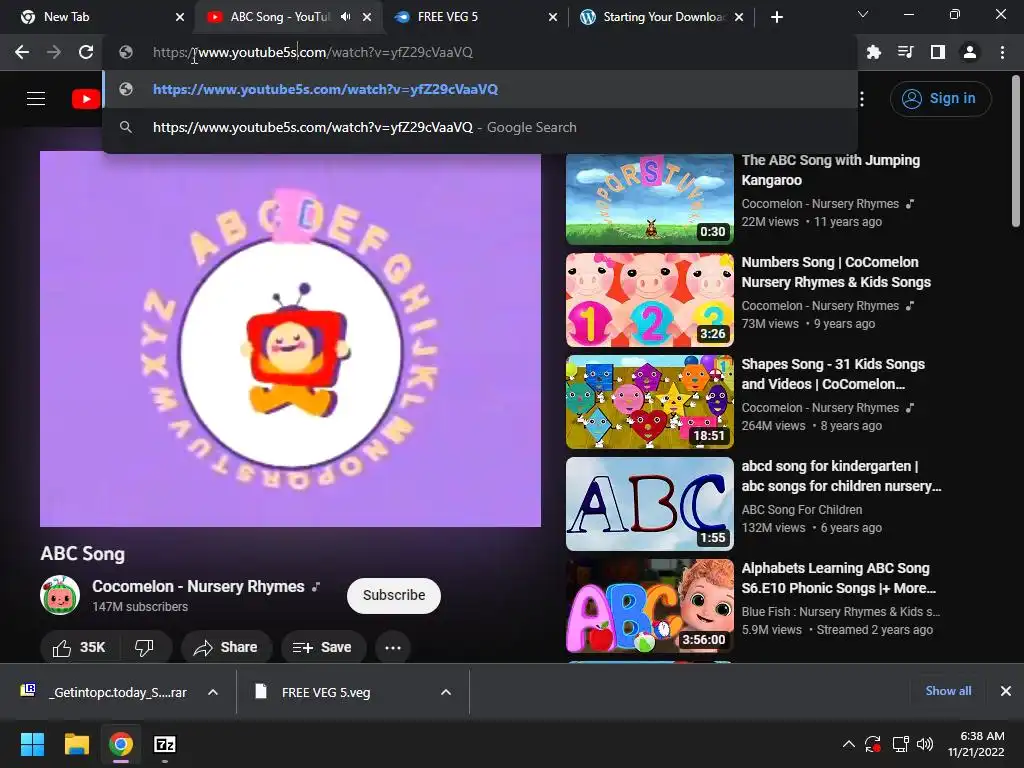Open File Explorer from taskbar
The image size is (1024, 768).
(76, 744)
